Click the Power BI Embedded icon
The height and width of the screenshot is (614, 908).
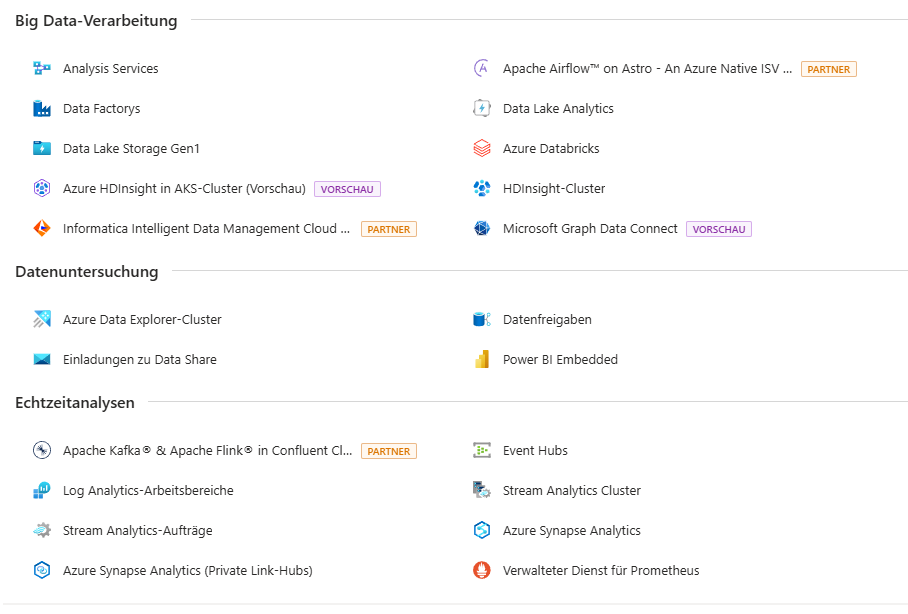[x=482, y=359]
